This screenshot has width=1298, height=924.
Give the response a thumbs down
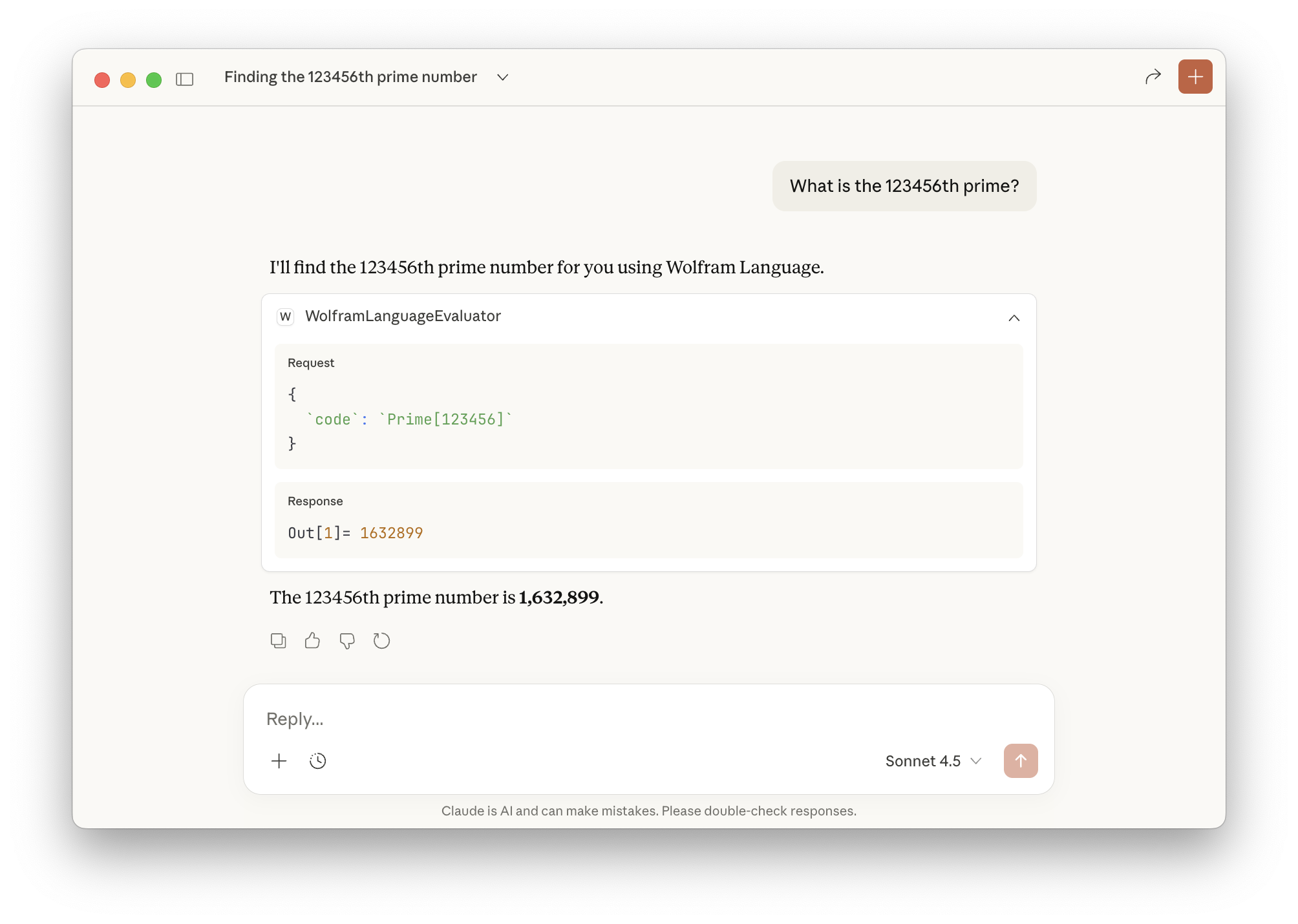pos(347,640)
